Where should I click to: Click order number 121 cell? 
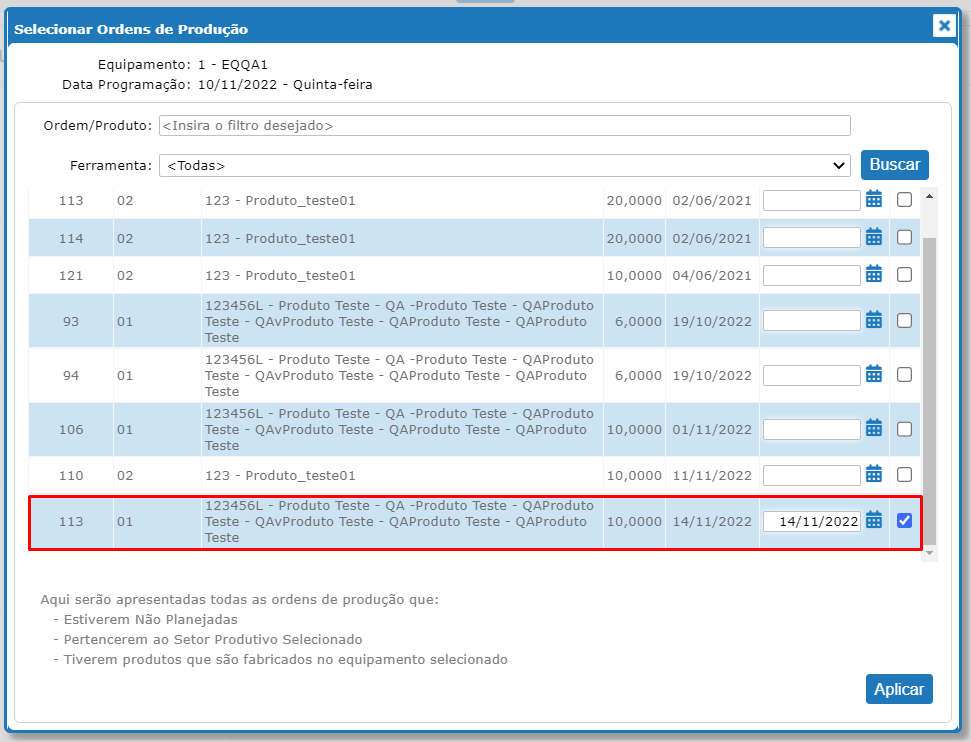(x=71, y=275)
